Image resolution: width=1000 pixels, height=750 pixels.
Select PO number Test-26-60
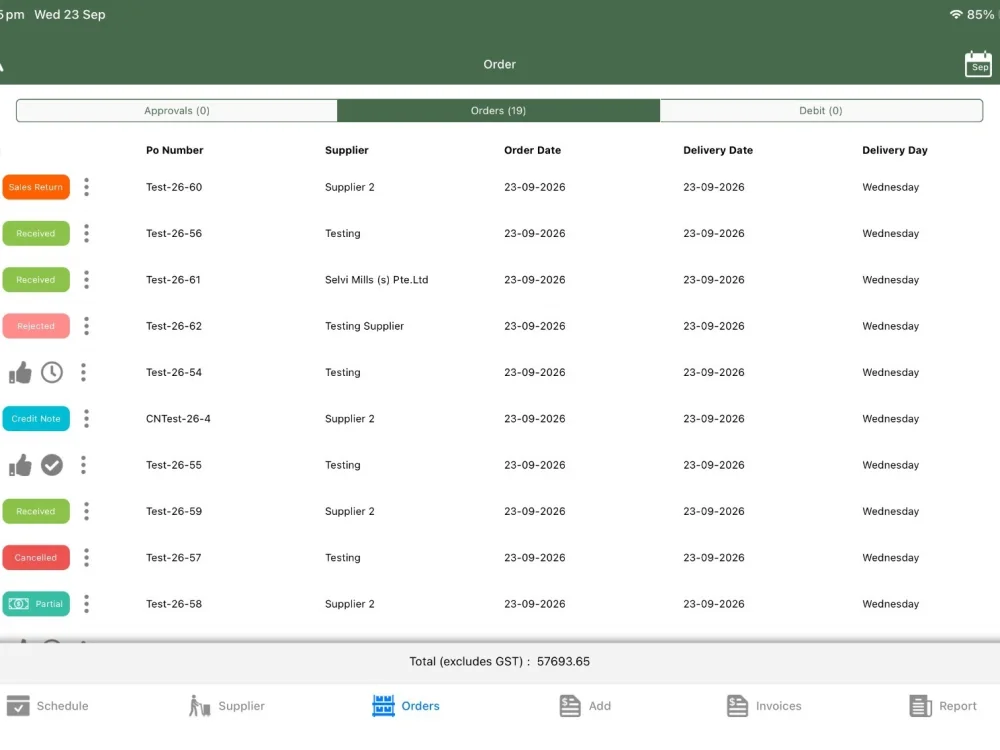click(173, 187)
